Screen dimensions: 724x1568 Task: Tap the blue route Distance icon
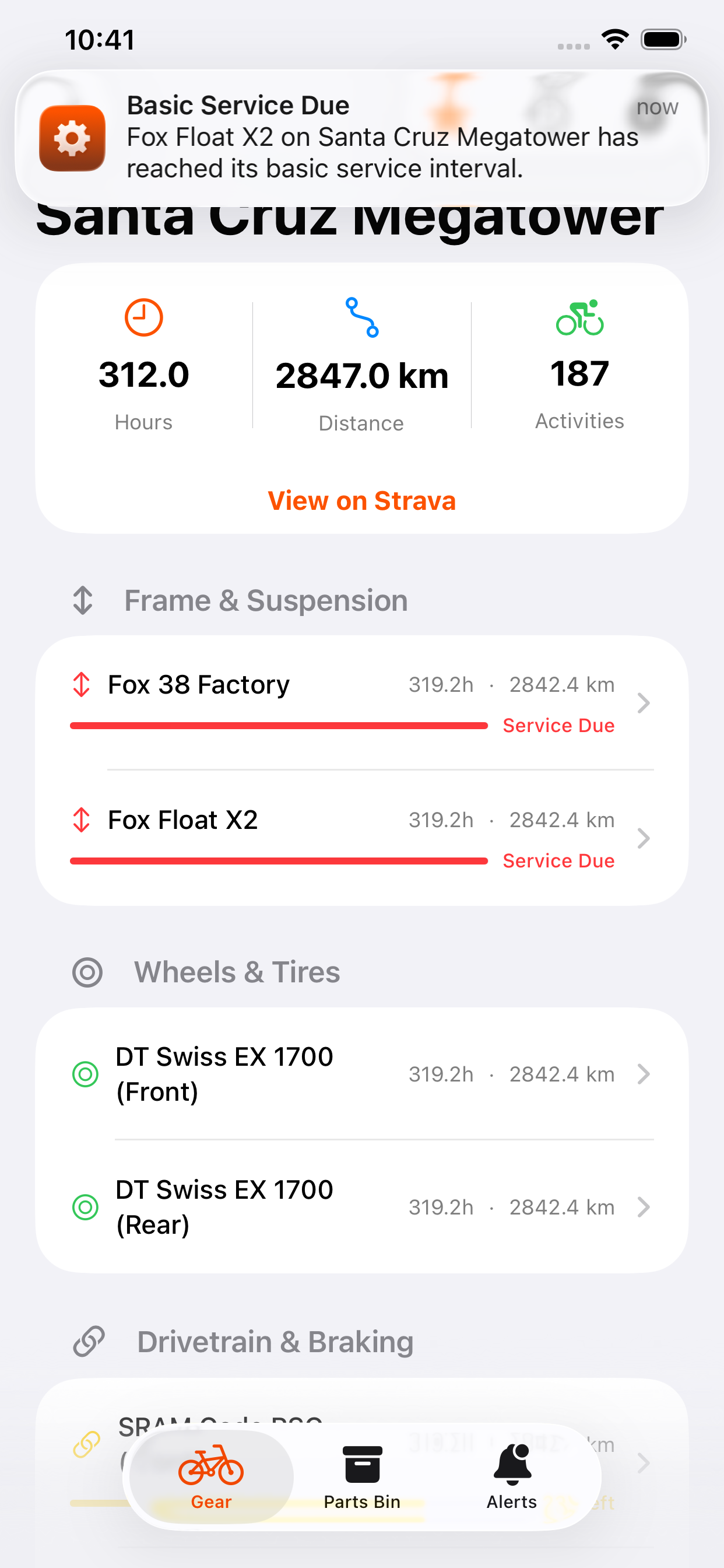(x=362, y=317)
